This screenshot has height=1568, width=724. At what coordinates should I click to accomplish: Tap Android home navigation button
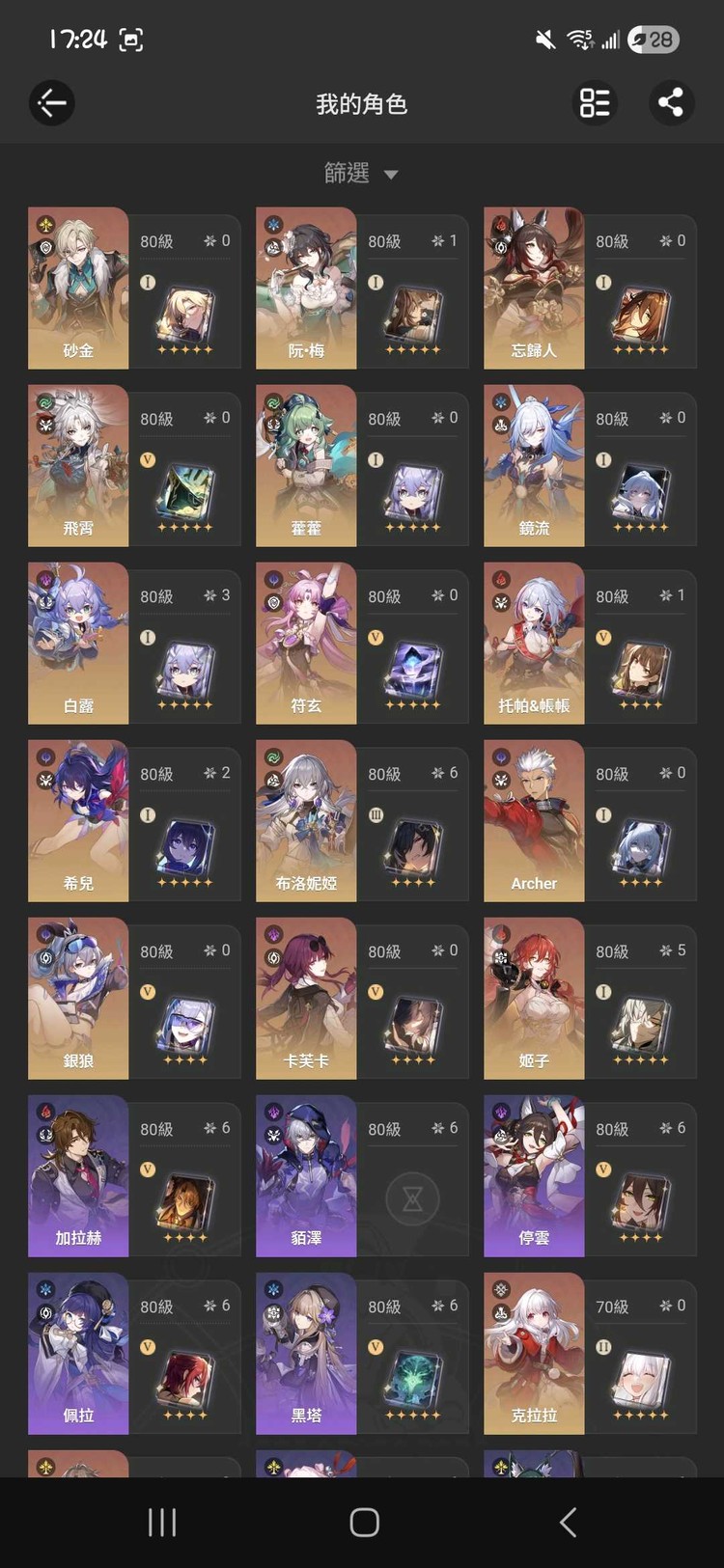364,1523
